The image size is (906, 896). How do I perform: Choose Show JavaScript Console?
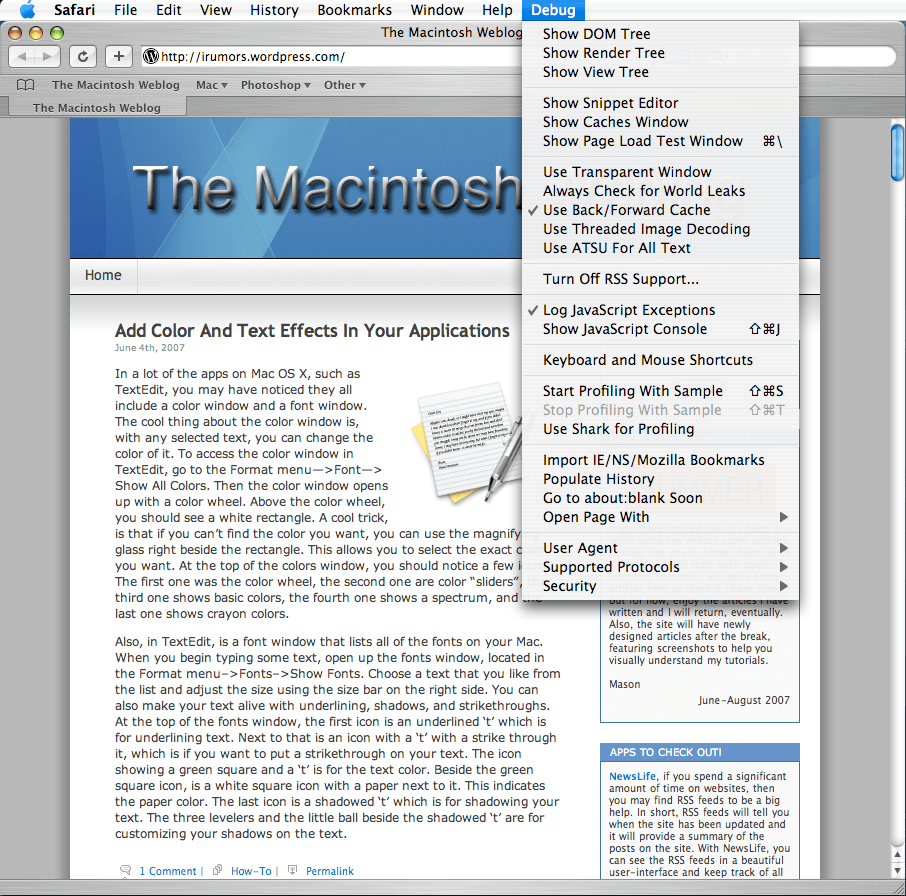click(x=660, y=329)
